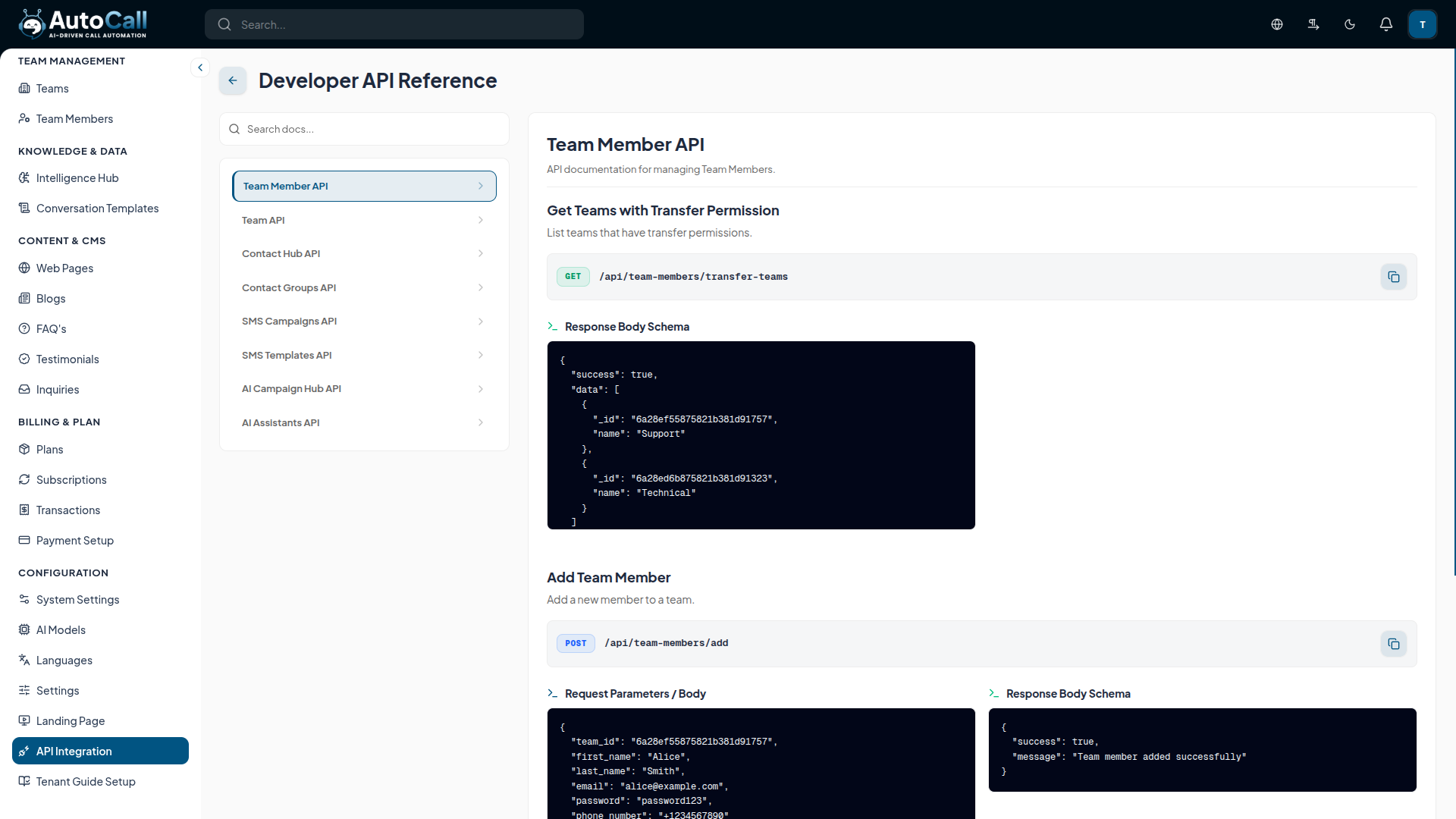Toggle dark mode with the moon icon
Viewport: 1456px width, 819px height.
click(1350, 24)
